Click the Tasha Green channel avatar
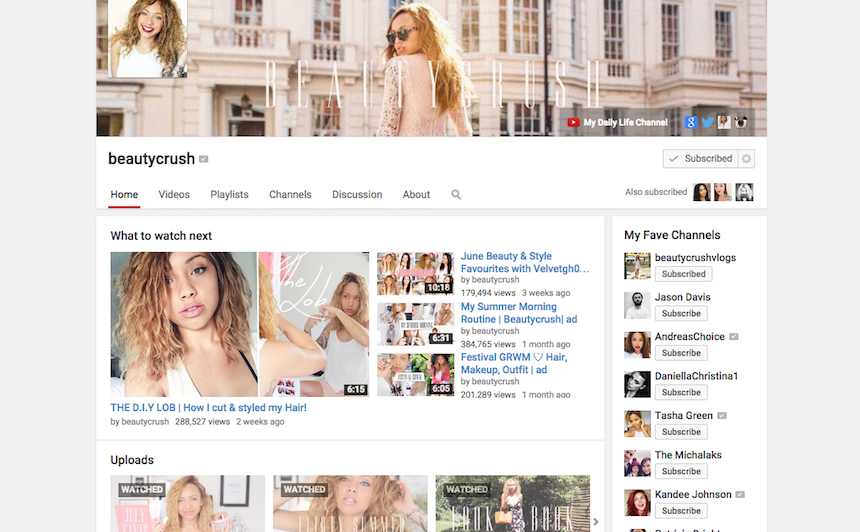The height and width of the screenshot is (532, 860). (637, 424)
